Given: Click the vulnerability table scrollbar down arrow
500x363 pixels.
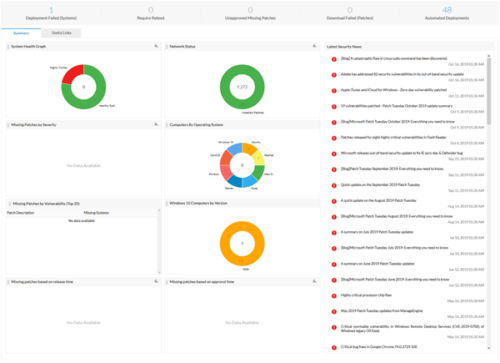Looking at the screenshot, I should (x=159, y=272).
